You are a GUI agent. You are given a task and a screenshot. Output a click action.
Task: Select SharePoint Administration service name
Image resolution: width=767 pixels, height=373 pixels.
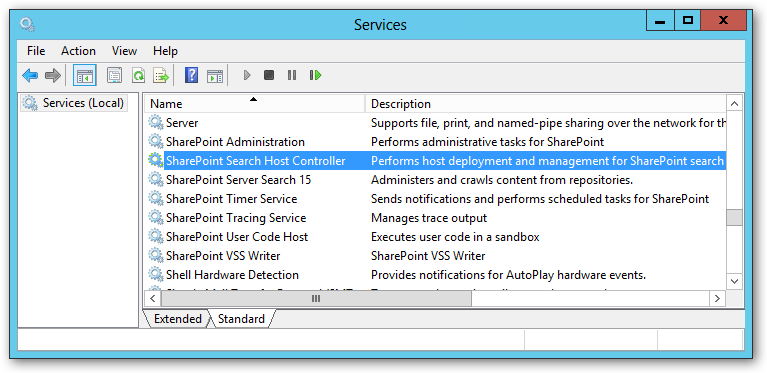click(235, 142)
